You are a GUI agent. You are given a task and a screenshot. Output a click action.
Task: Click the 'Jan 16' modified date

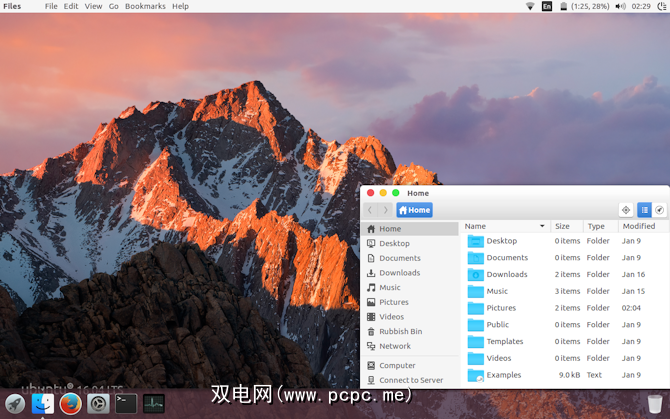pos(633,275)
